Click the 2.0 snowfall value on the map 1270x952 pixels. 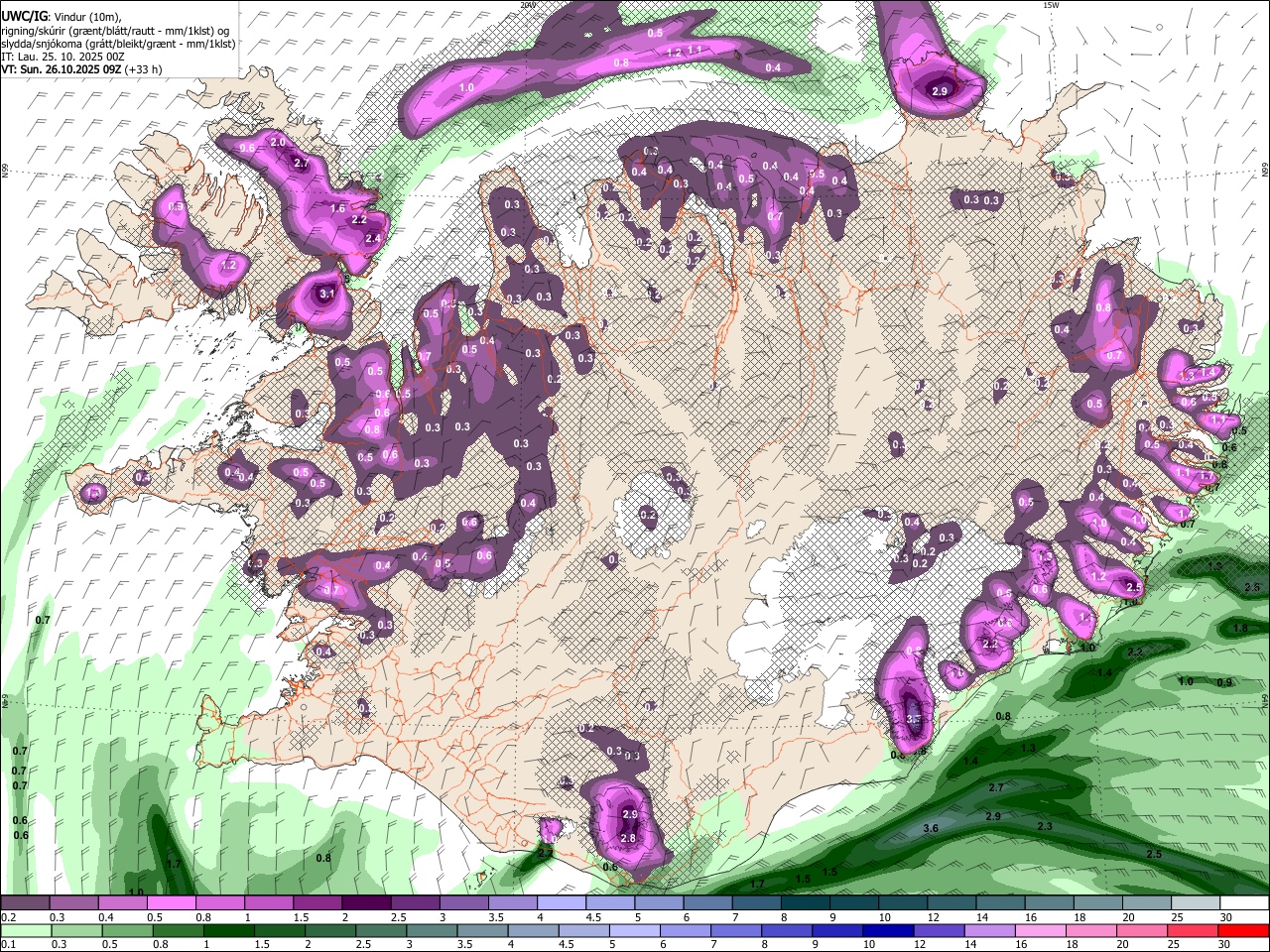click(278, 143)
